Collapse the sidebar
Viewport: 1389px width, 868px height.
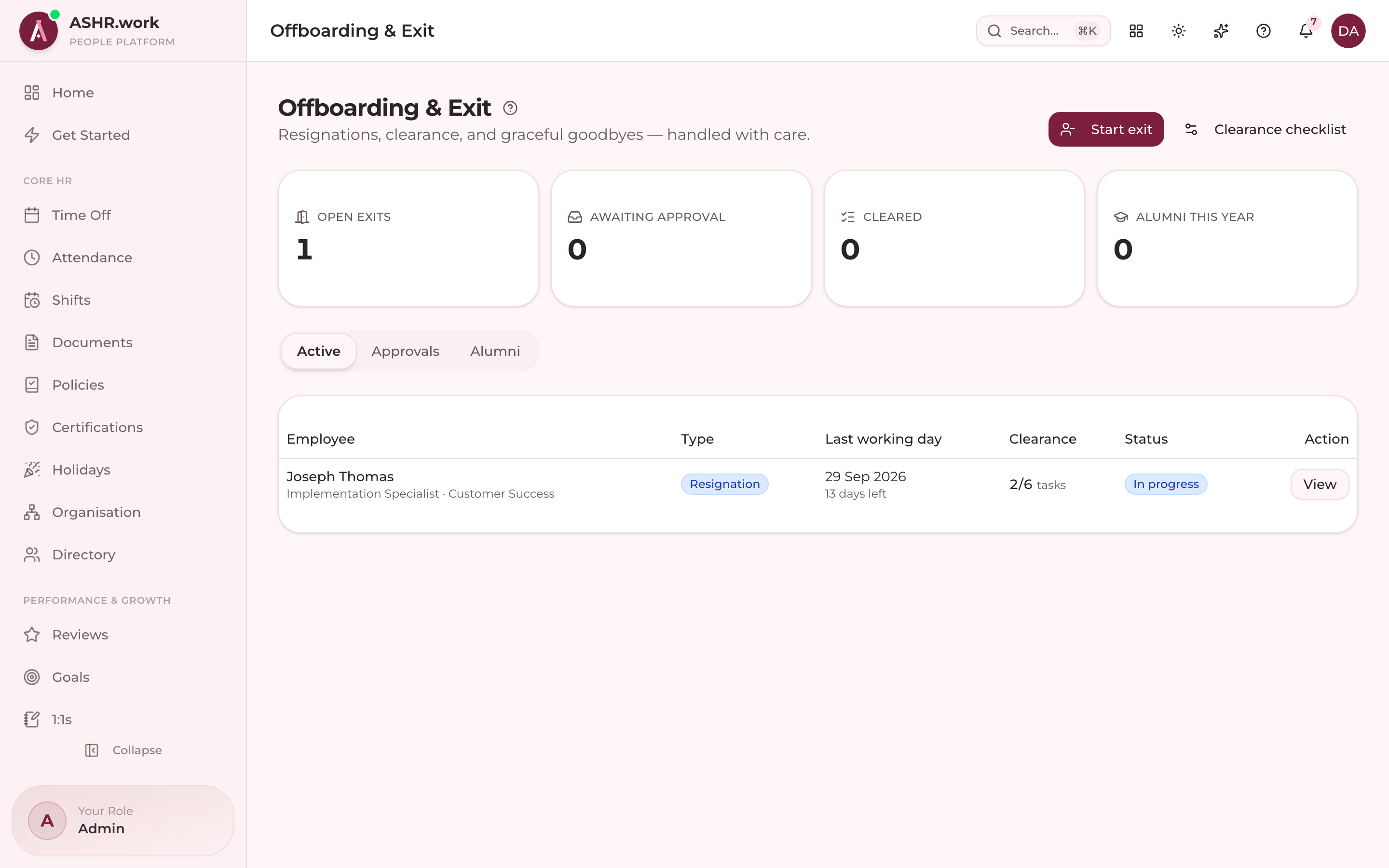[x=123, y=750]
